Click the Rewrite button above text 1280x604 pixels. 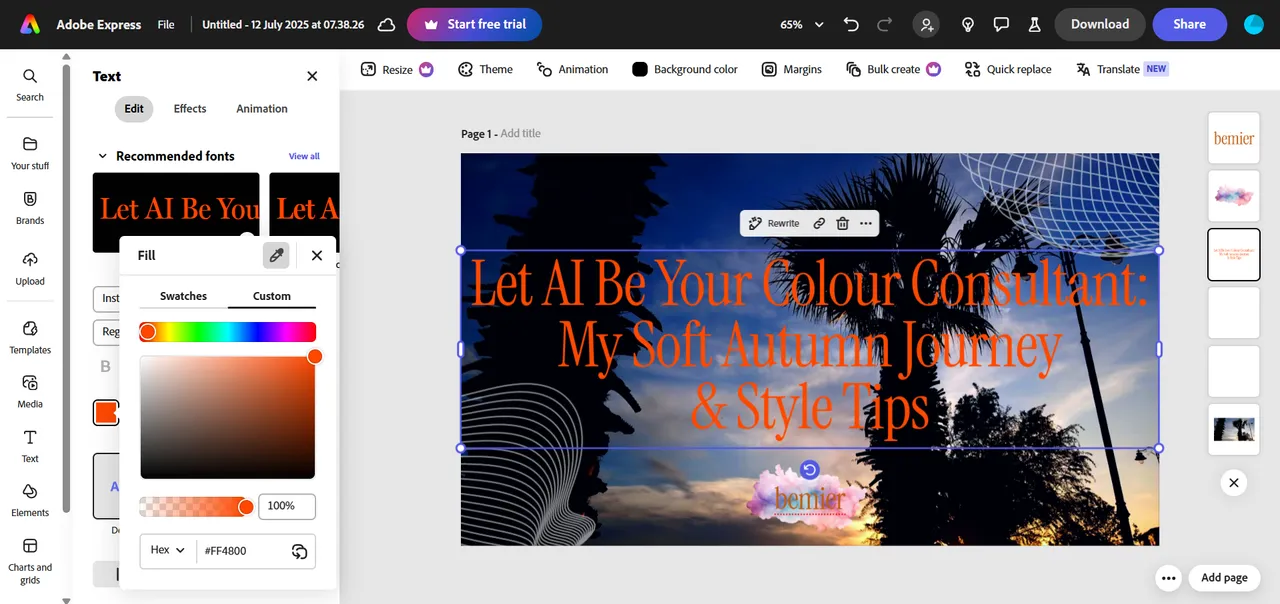[774, 223]
